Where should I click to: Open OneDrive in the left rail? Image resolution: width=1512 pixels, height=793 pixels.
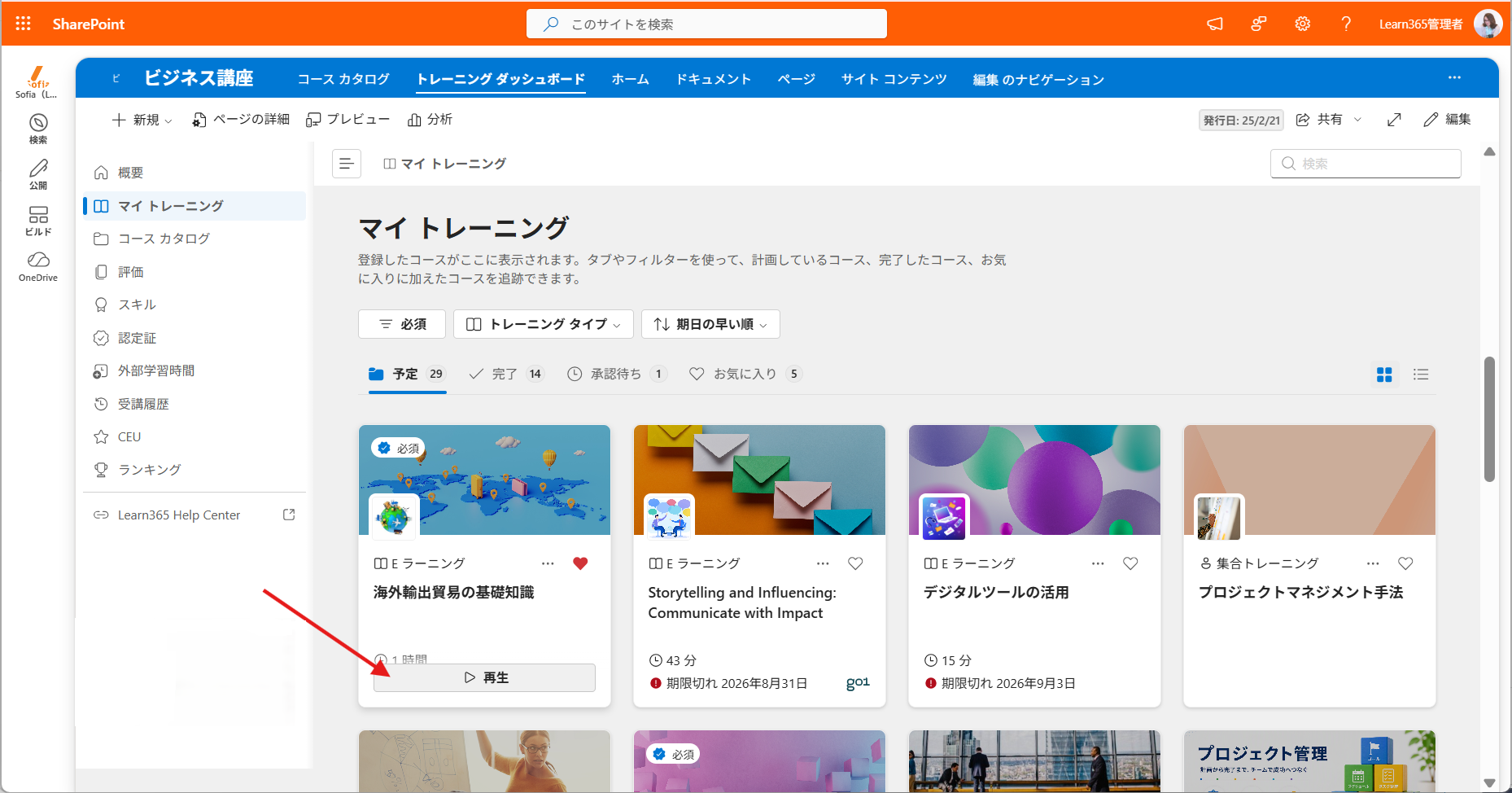(38, 267)
